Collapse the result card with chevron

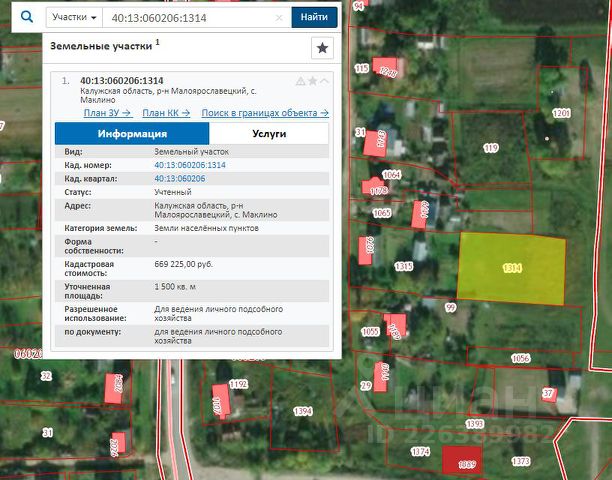(324, 81)
